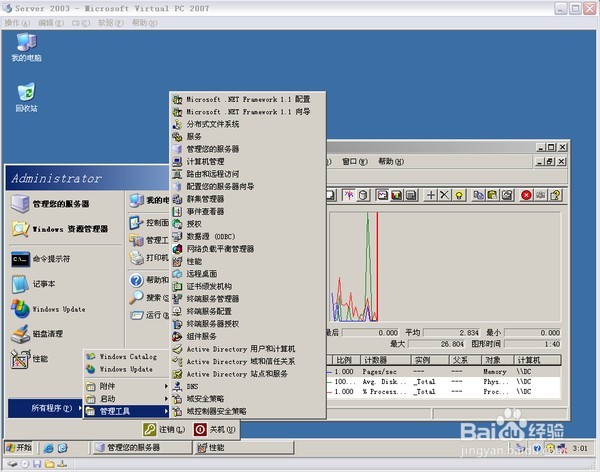Open 数据源 (ODBC) menu entry

tap(248, 236)
